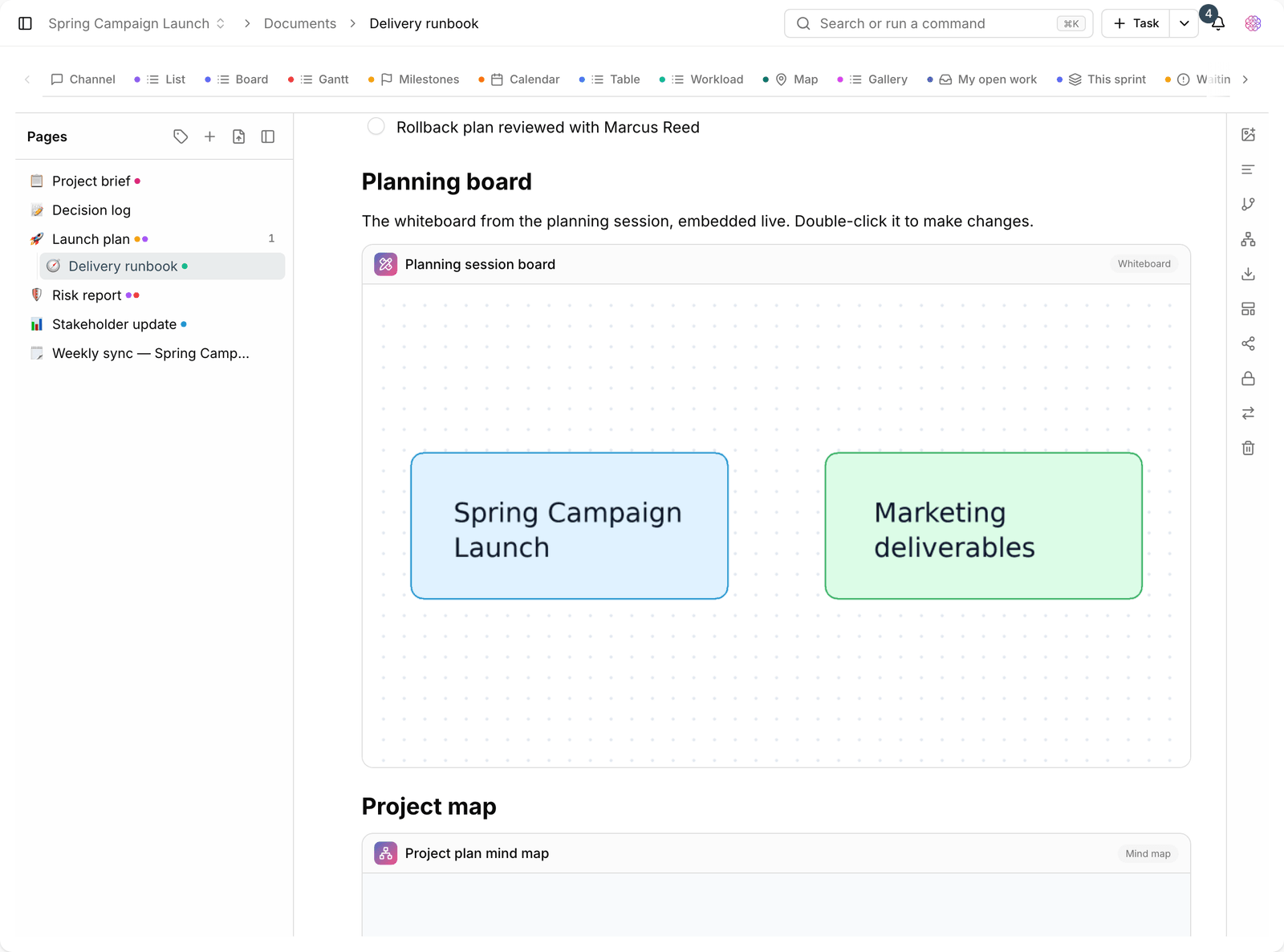The height and width of the screenshot is (952, 1284).
Task: Click the template layout icon
Action: coord(1248,309)
